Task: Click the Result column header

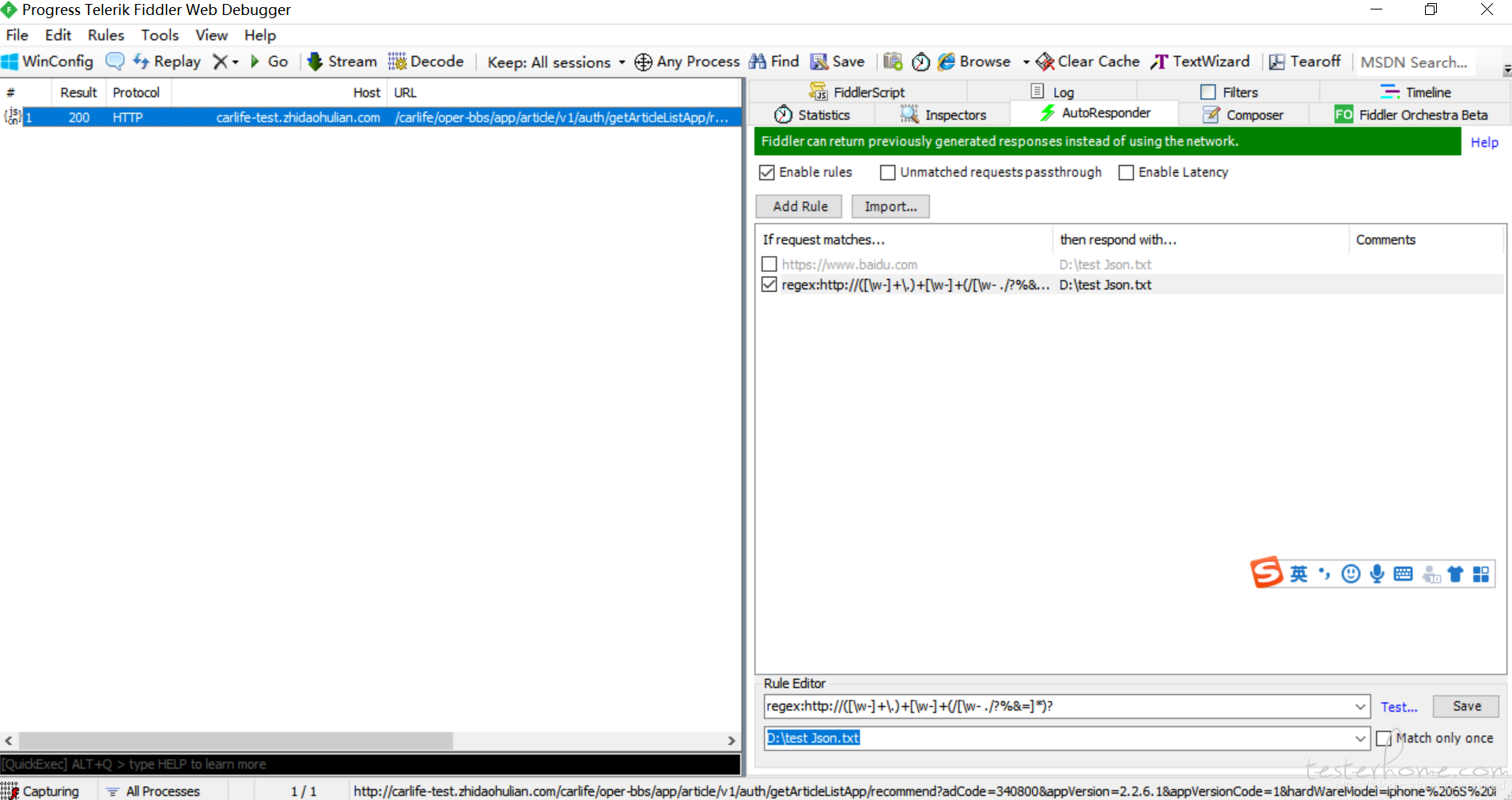Action: click(78, 92)
